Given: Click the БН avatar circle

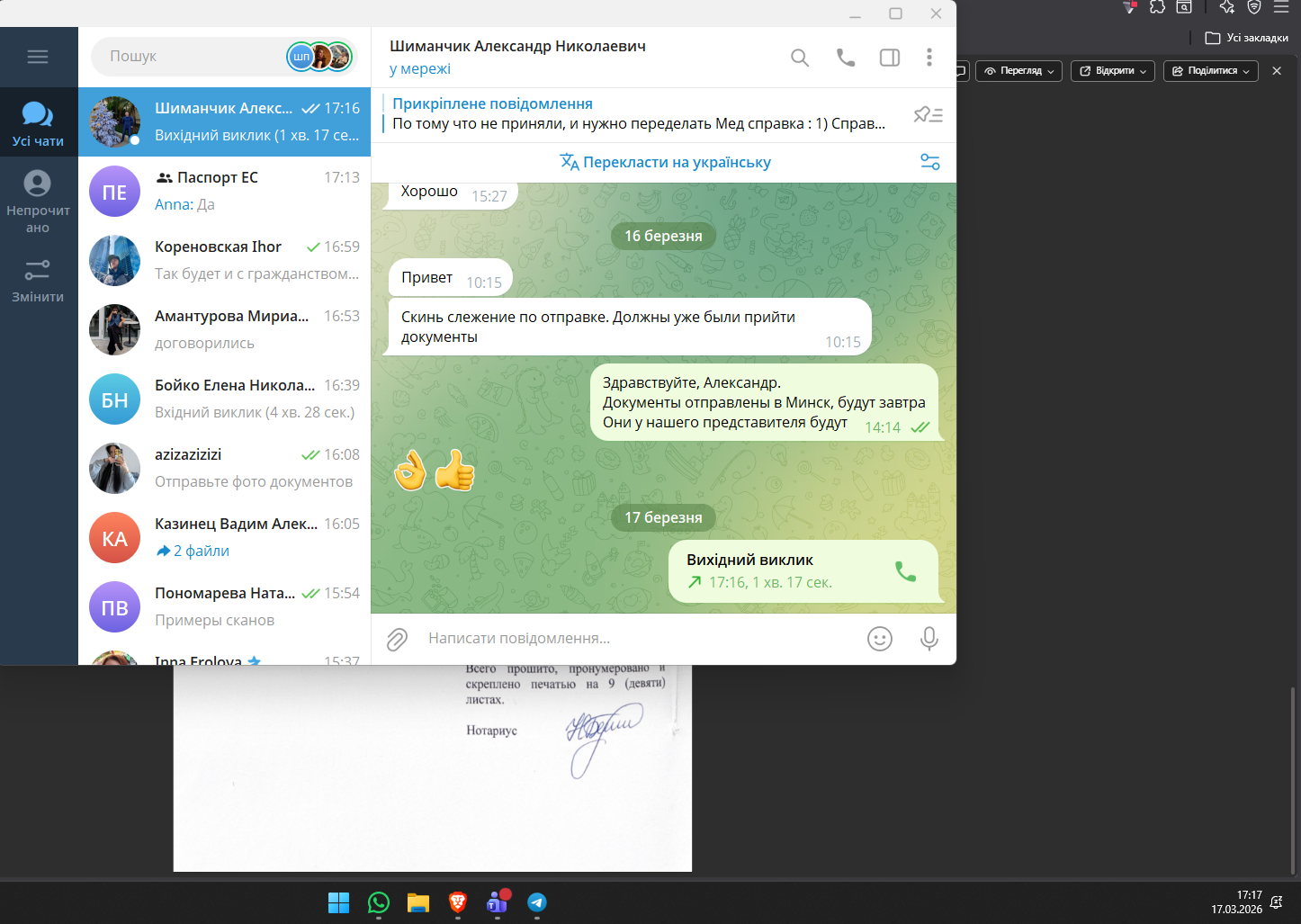Looking at the screenshot, I should coord(115,399).
